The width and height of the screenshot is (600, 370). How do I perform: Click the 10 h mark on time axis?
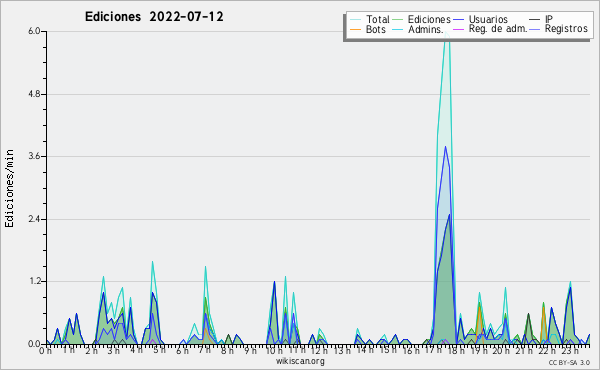pos(274,350)
